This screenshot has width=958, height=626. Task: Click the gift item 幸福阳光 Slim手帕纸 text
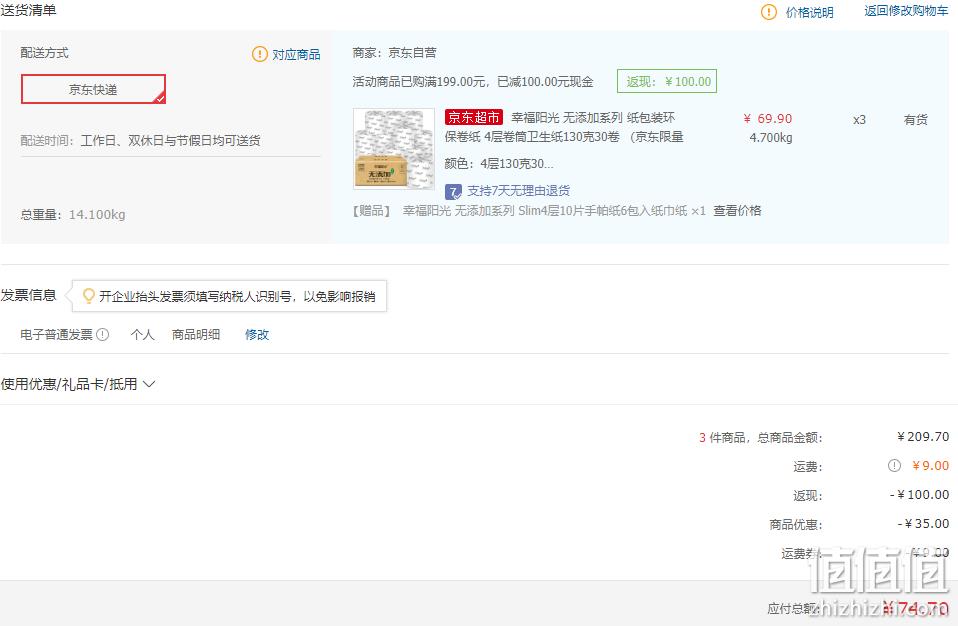[x=554, y=211]
